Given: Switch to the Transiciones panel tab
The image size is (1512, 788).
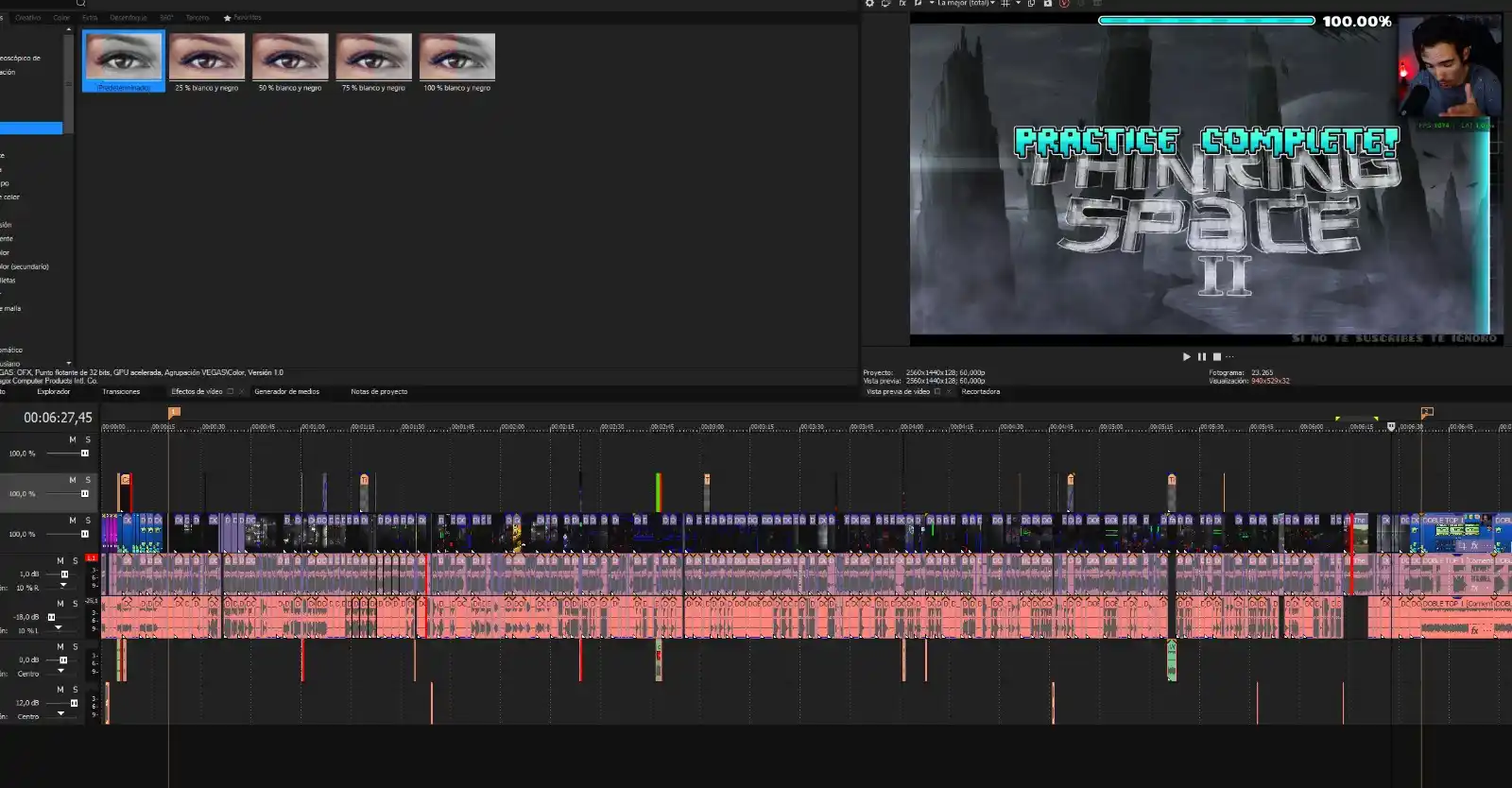Looking at the screenshot, I should tap(121, 391).
